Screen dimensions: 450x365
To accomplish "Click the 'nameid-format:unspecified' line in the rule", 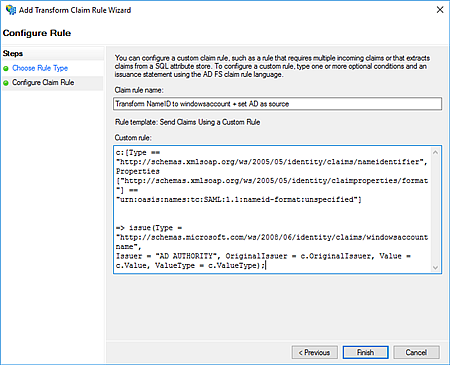I will (239, 199).
